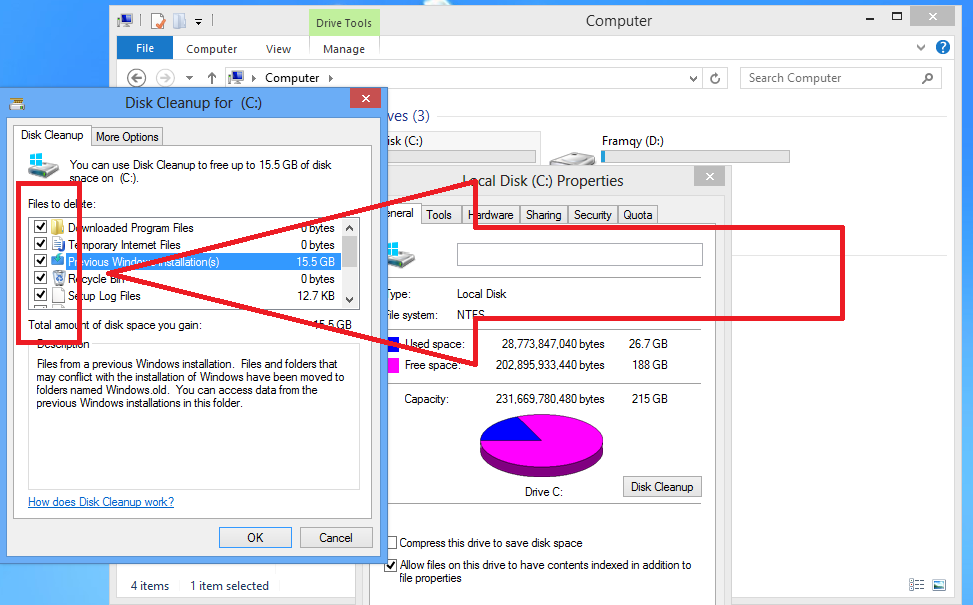Open the address bar history dropdown
The height and width of the screenshot is (605, 973).
(x=693, y=78)
